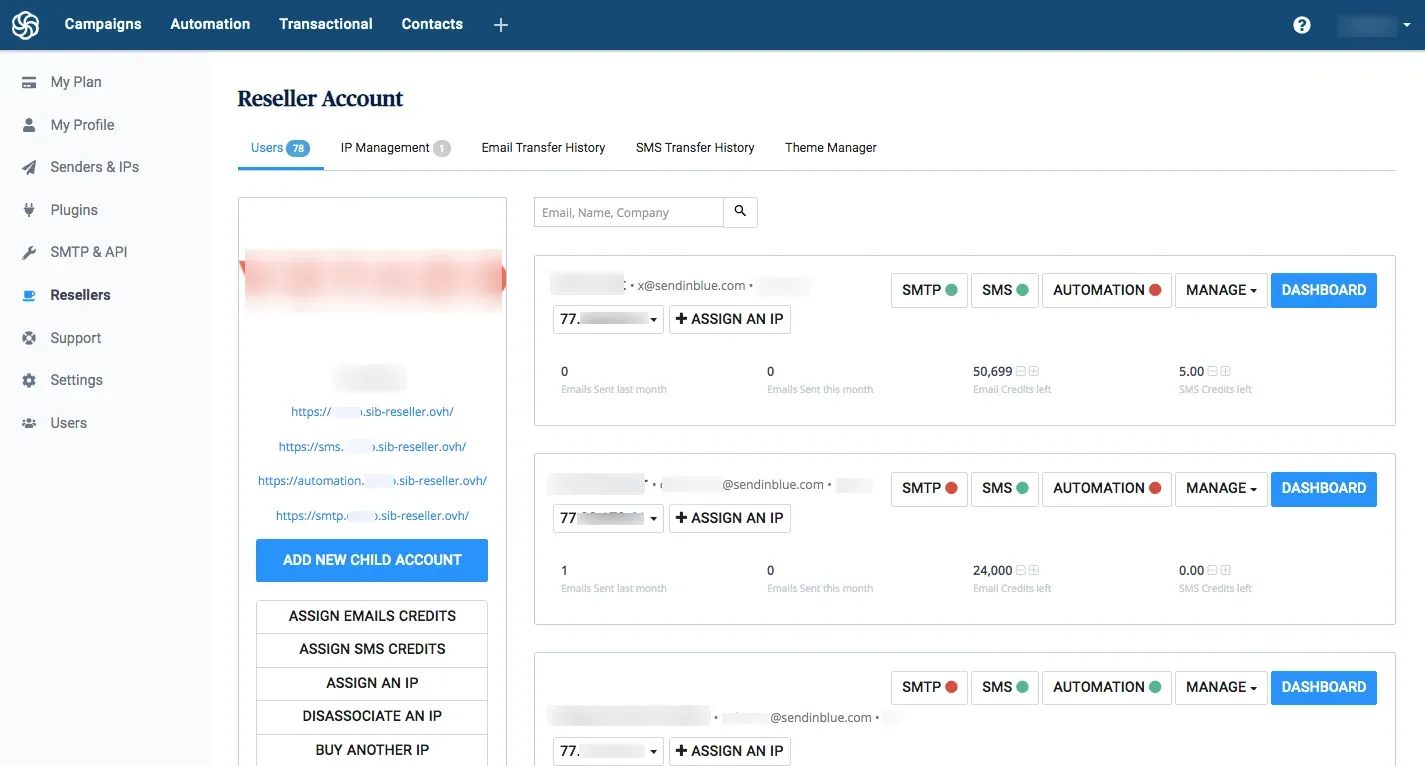Toggle SMTP for the first child account
Image resolution: width=1425 pixels, height=766 pixels.
click(929, 290)
